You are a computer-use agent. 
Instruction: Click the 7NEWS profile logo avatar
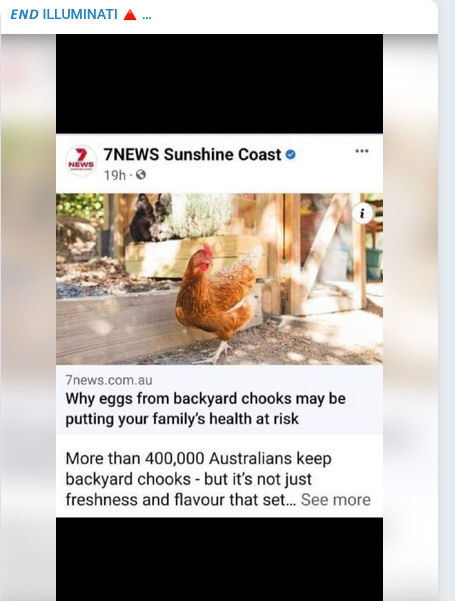[81, 160]
